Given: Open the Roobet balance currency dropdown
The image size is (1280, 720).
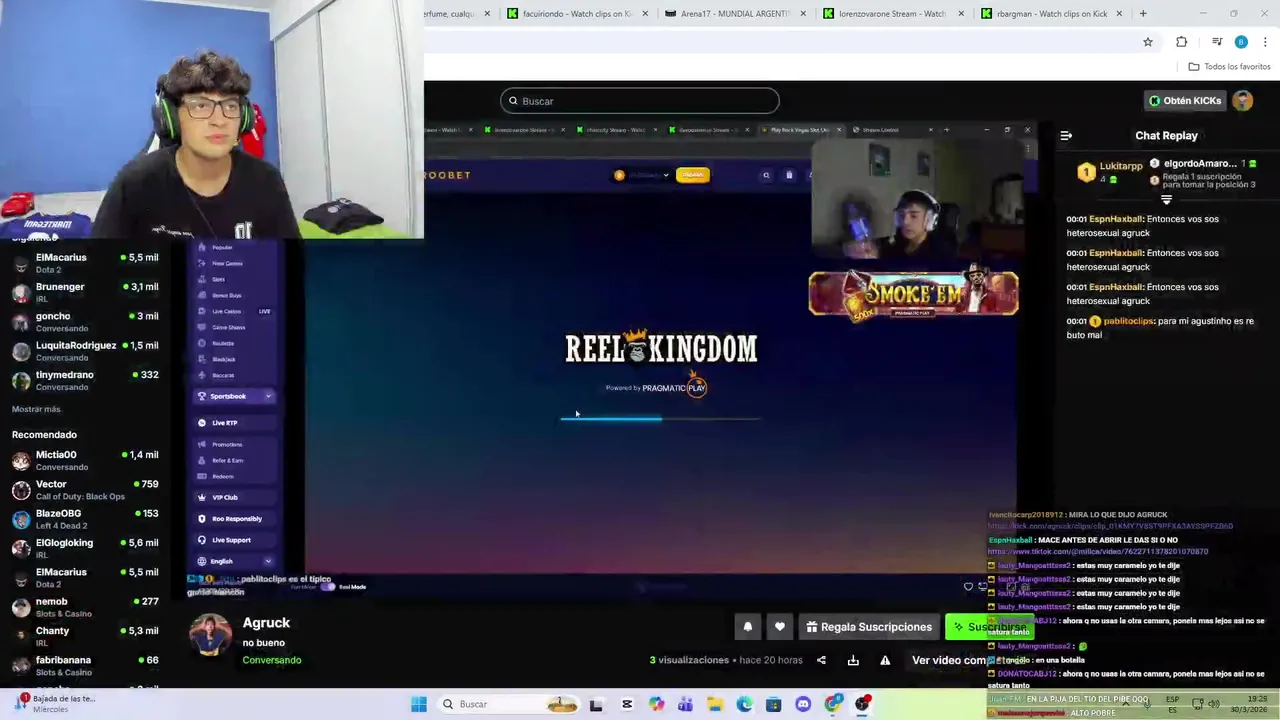Looking at the screenshot, I should (x=642, y=175).
